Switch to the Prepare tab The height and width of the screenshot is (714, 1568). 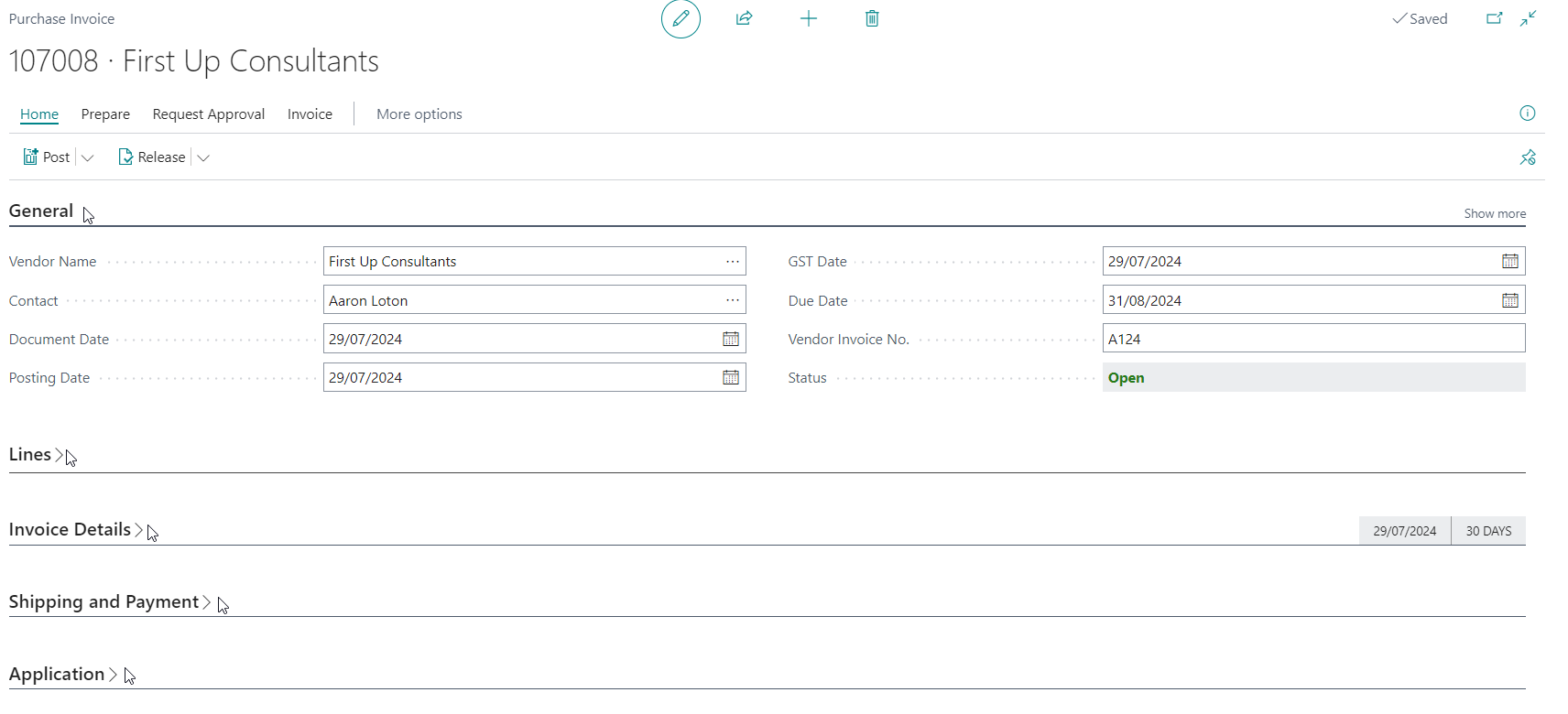[x=105, y=114]
